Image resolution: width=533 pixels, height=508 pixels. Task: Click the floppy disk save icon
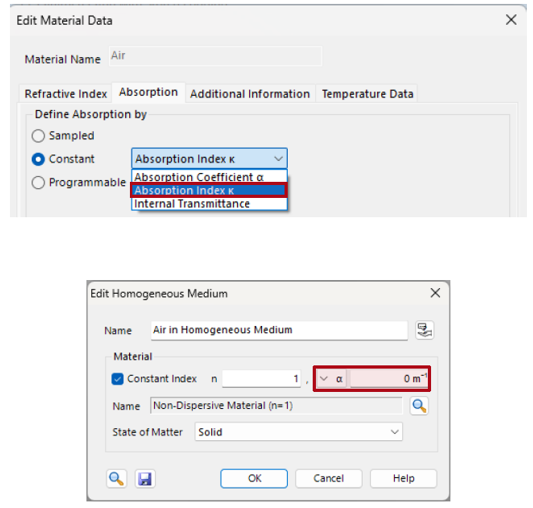point(145,479)
